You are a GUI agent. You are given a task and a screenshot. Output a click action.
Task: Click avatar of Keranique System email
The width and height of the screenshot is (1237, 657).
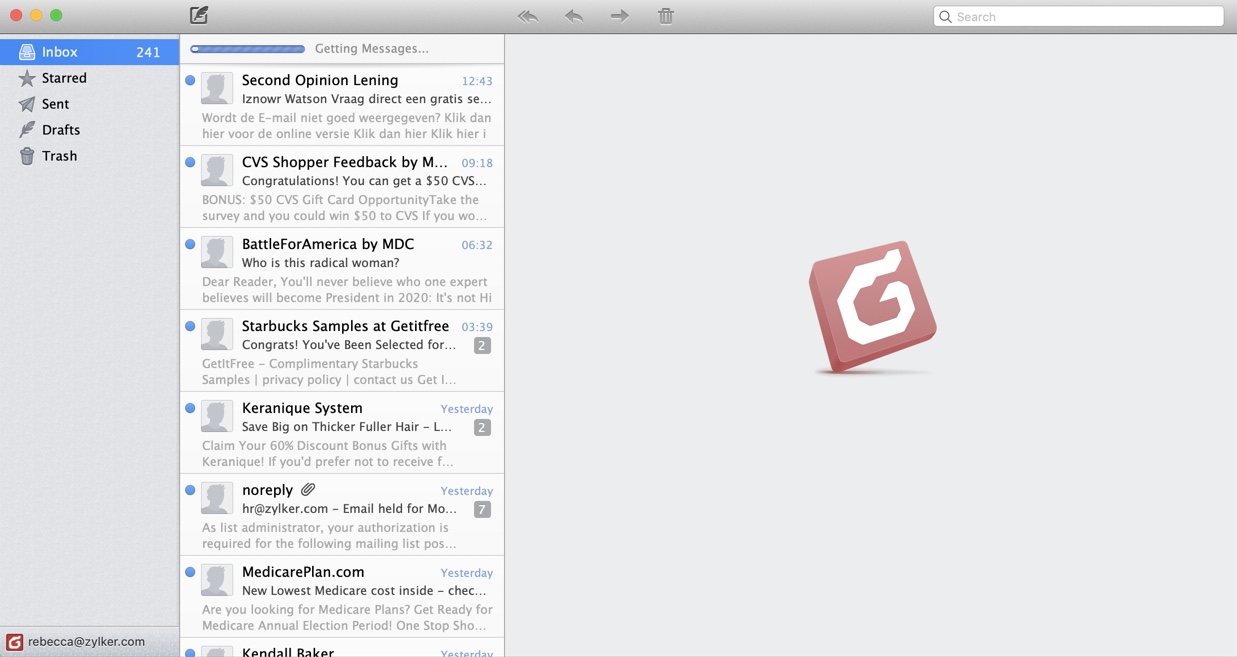[216, 416]
